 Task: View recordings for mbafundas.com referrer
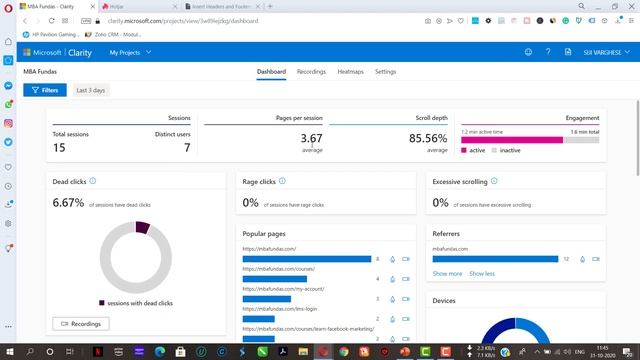[596, 259]
